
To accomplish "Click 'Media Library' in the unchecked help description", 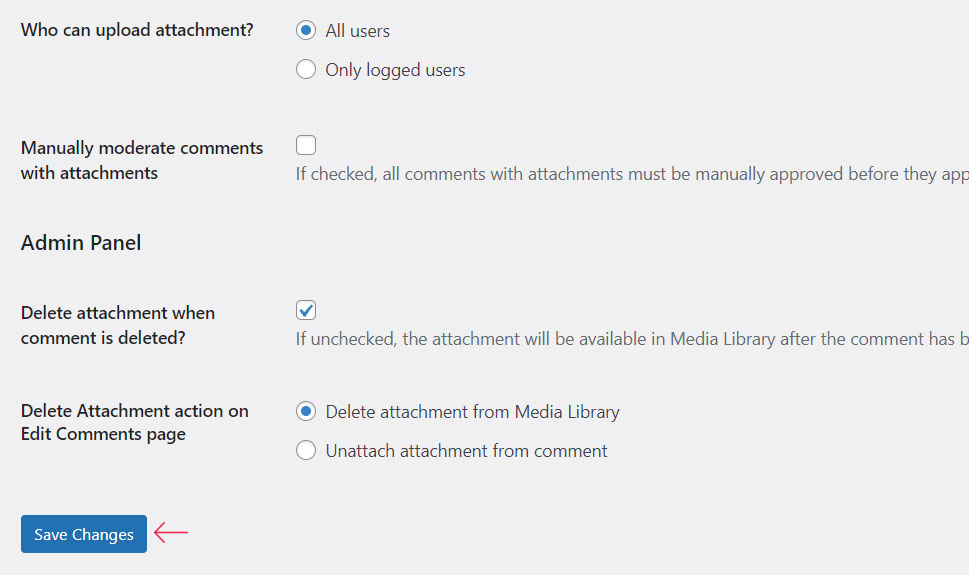I will click(722, 339).
